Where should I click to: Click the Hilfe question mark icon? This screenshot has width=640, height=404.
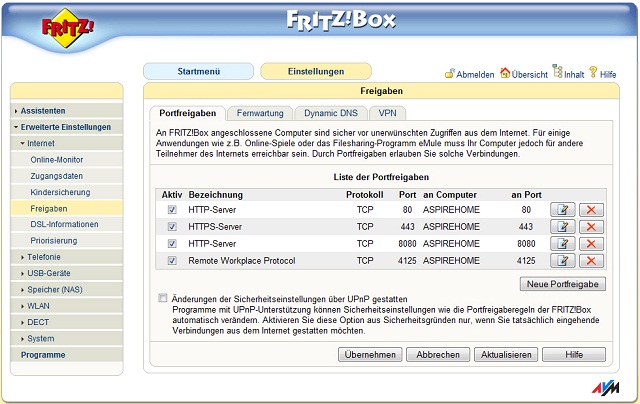[x=593, y=73]
